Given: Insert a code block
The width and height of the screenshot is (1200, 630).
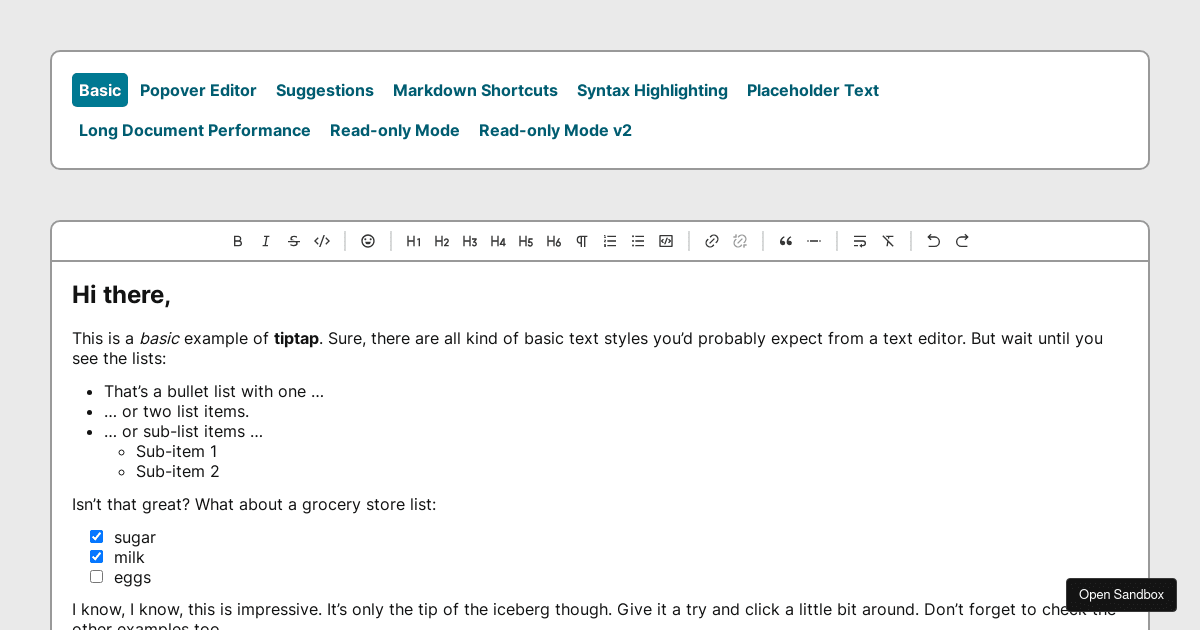Looking at the screenshot, I should point(666,241).
